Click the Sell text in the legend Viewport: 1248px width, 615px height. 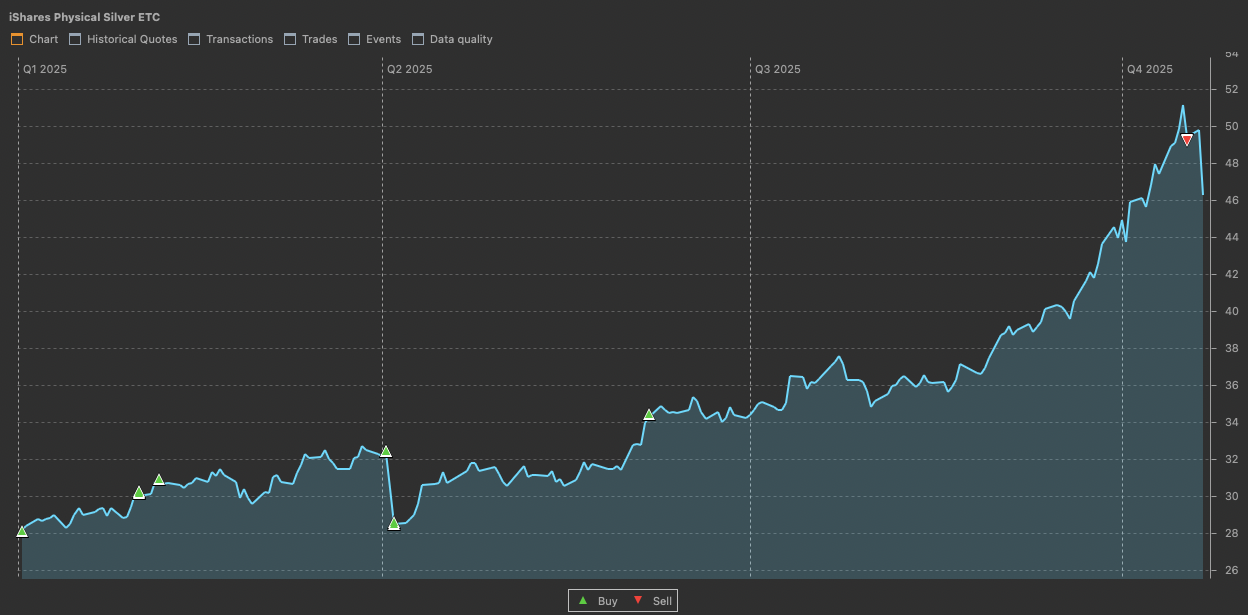coord(662,601)
